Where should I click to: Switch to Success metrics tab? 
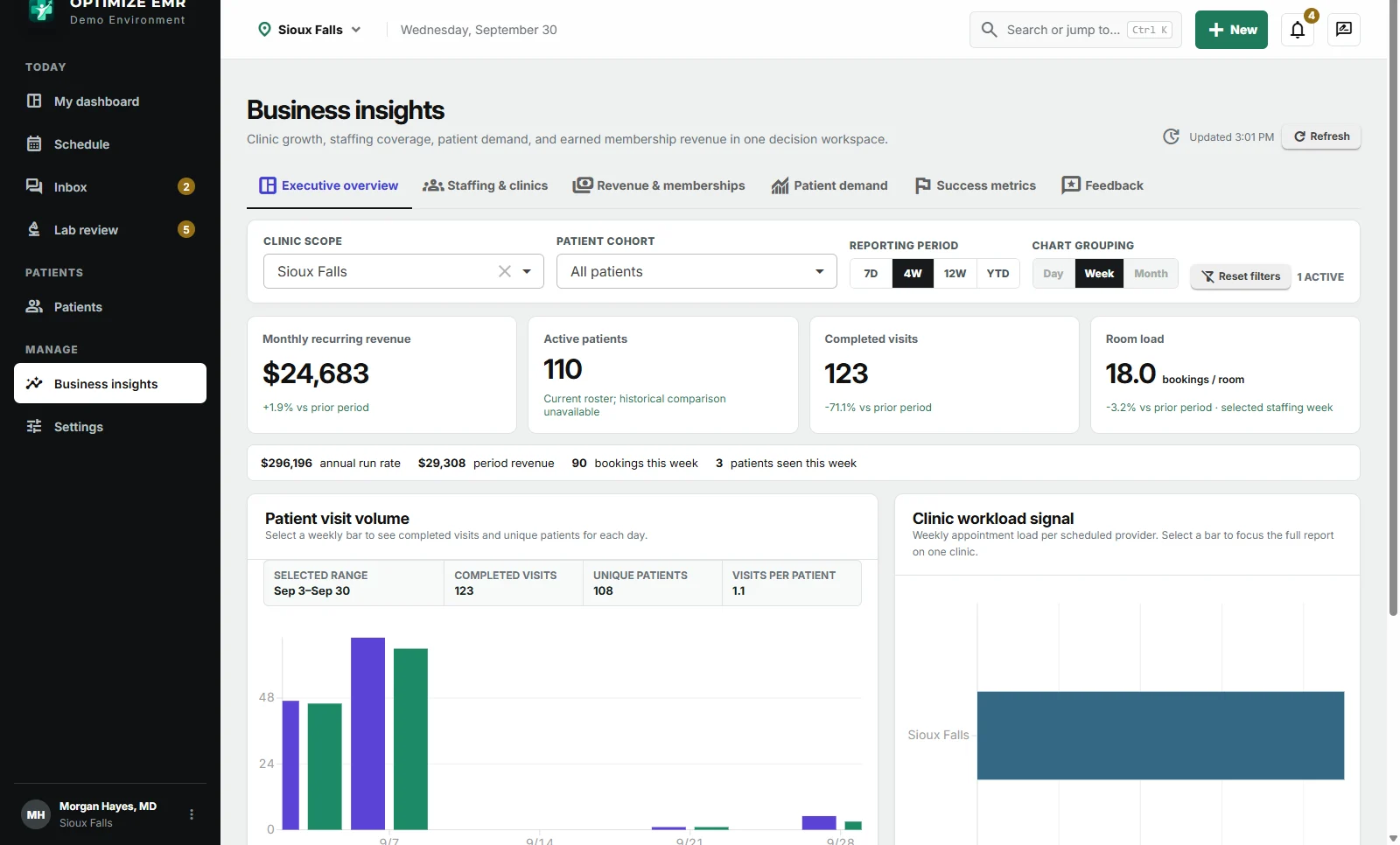tap(975, 185)
